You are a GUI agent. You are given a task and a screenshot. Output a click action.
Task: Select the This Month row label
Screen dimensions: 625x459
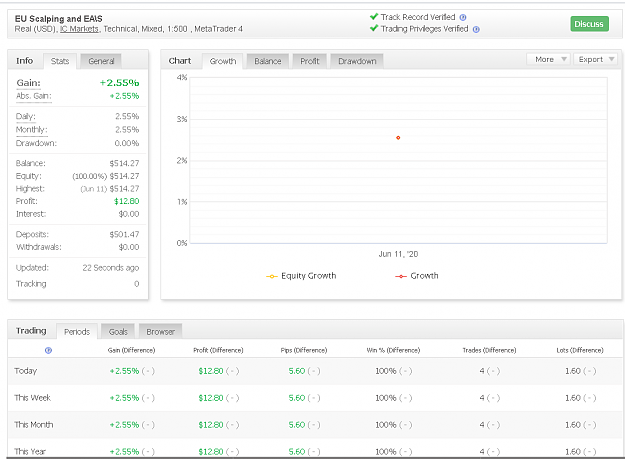point(33,425)
